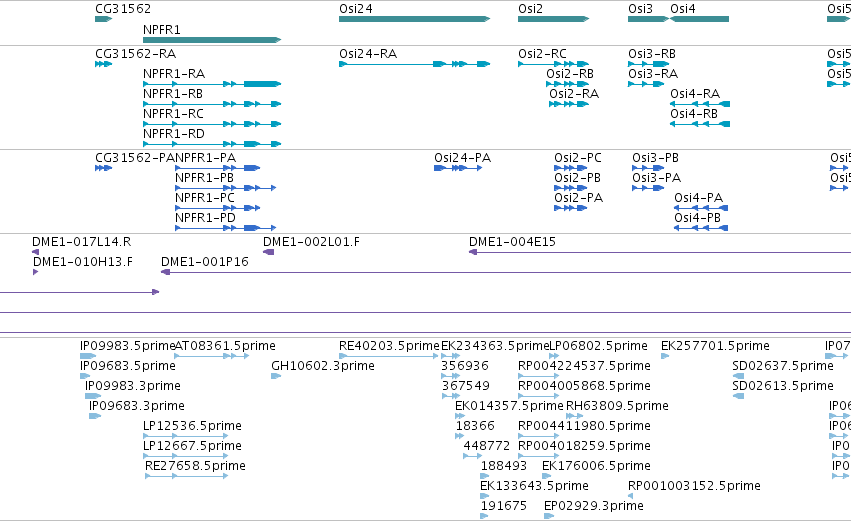Click the EK014357.5prime label
This screenshot has width=851, height=521.
509,406
